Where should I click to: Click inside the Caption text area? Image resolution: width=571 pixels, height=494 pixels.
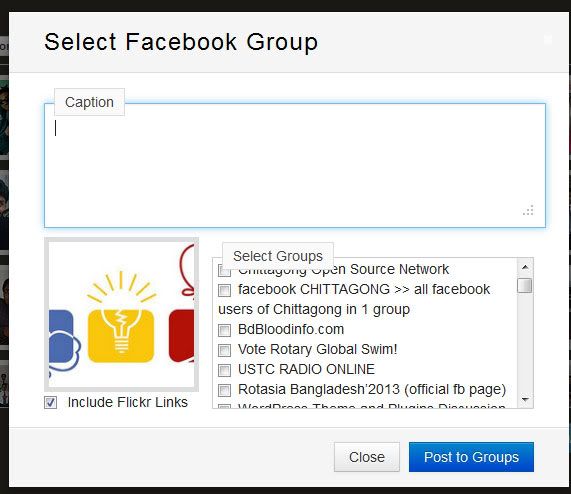tap(295, 166)
